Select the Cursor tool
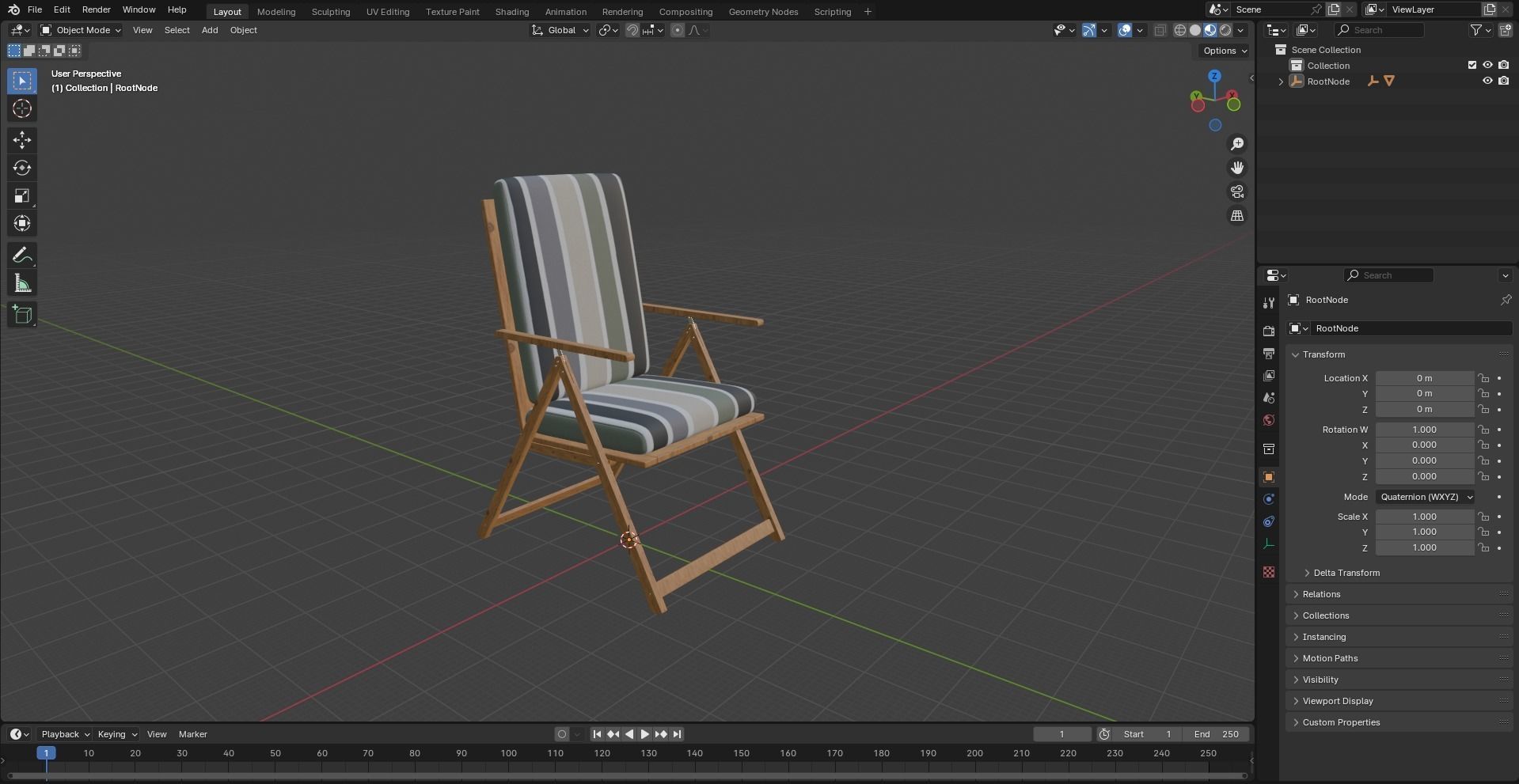 [x=22, y=108]
